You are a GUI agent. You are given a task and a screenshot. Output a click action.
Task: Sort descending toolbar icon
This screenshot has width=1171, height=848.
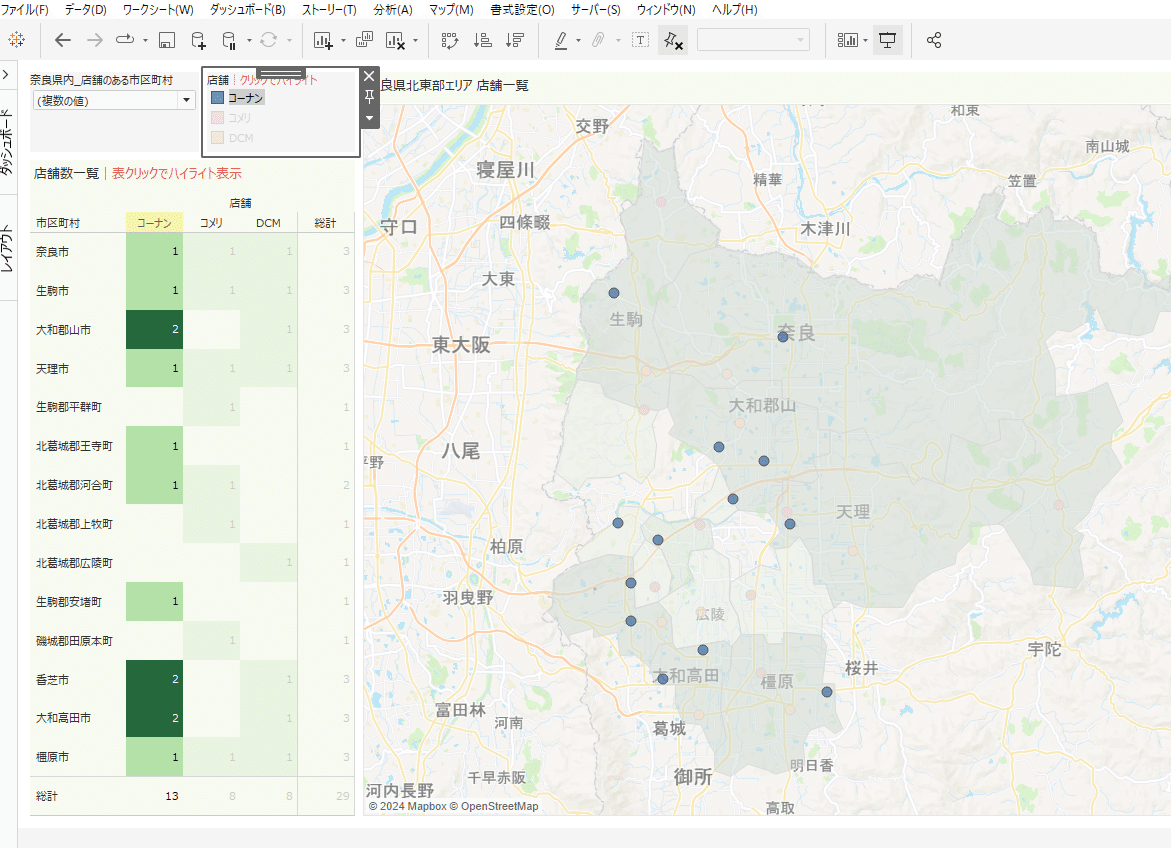[x=515, y=40]
